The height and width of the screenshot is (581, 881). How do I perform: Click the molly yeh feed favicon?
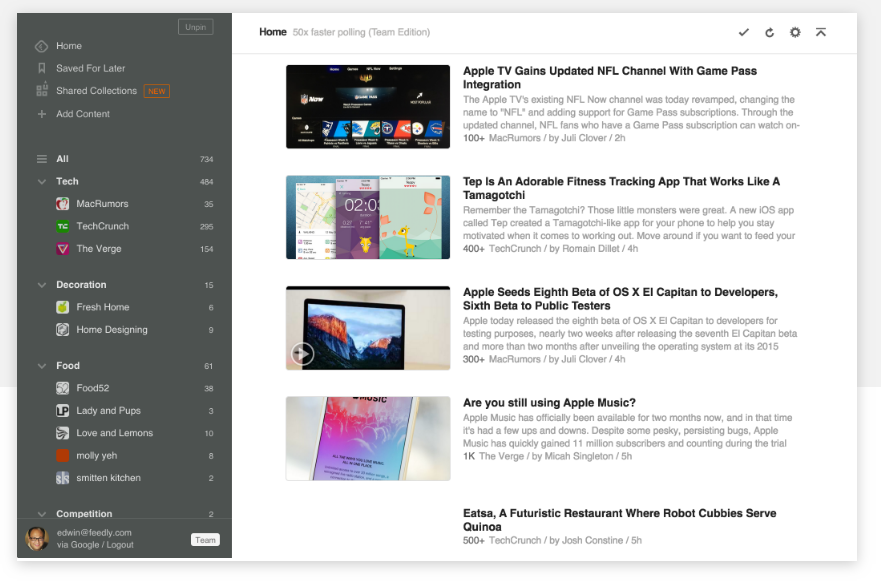pos(62,456)
